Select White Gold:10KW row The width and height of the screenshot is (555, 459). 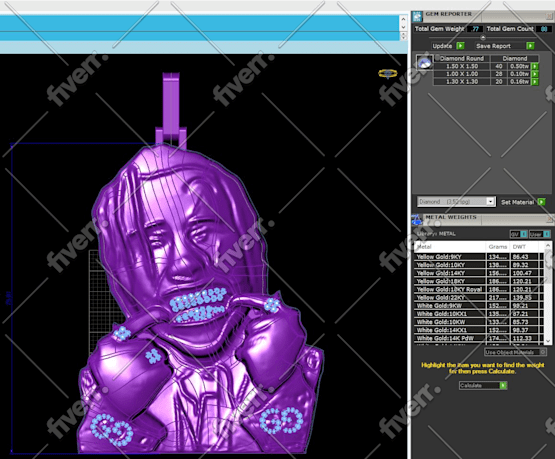[479, 322]
